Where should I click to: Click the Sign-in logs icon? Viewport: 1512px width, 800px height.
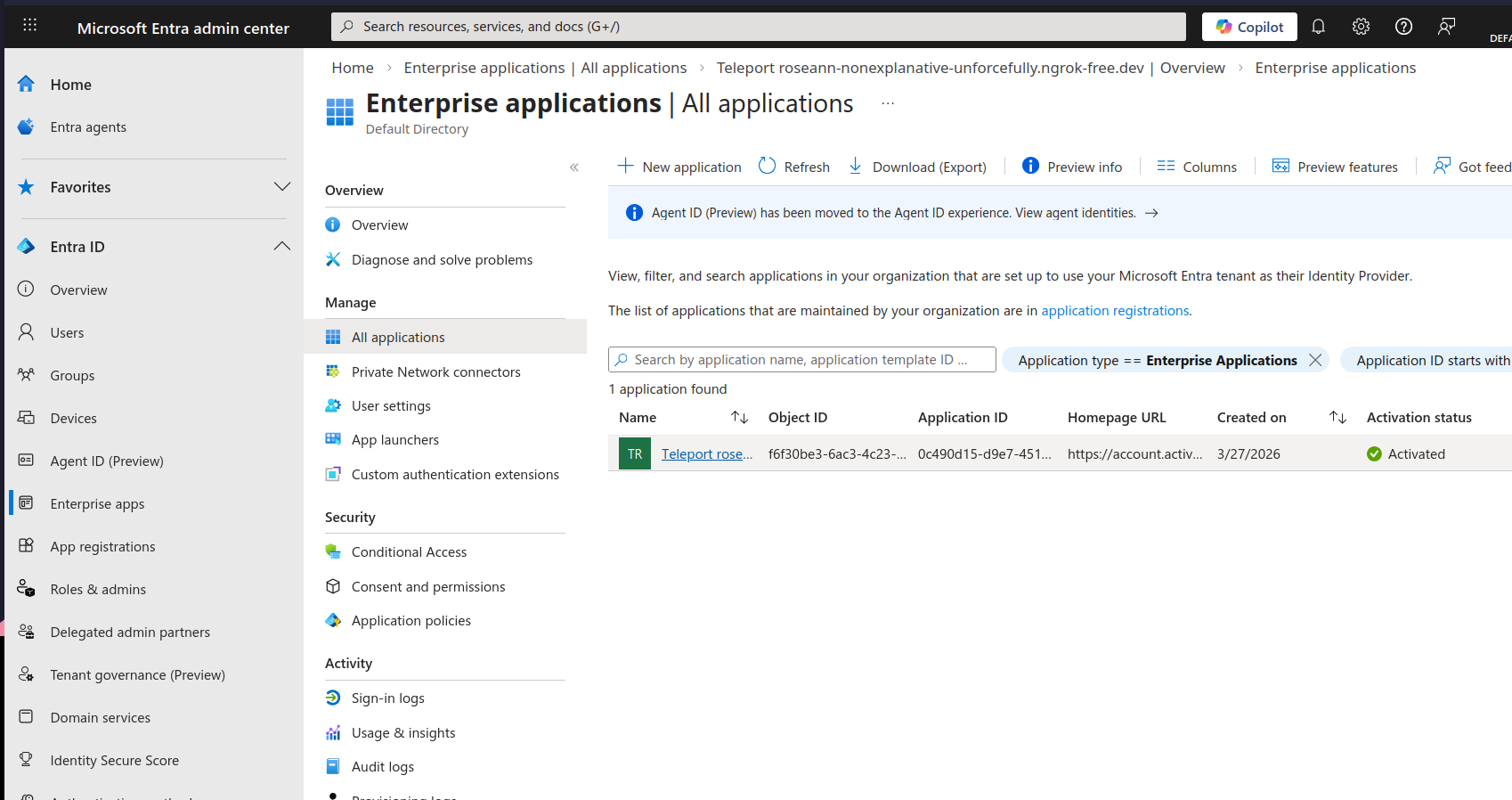[333, 698]
